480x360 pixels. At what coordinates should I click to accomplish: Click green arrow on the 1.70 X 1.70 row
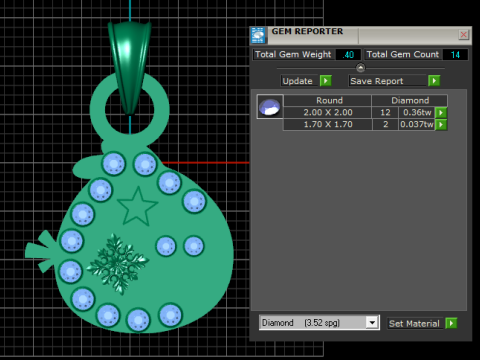click(x=441, y=125)
